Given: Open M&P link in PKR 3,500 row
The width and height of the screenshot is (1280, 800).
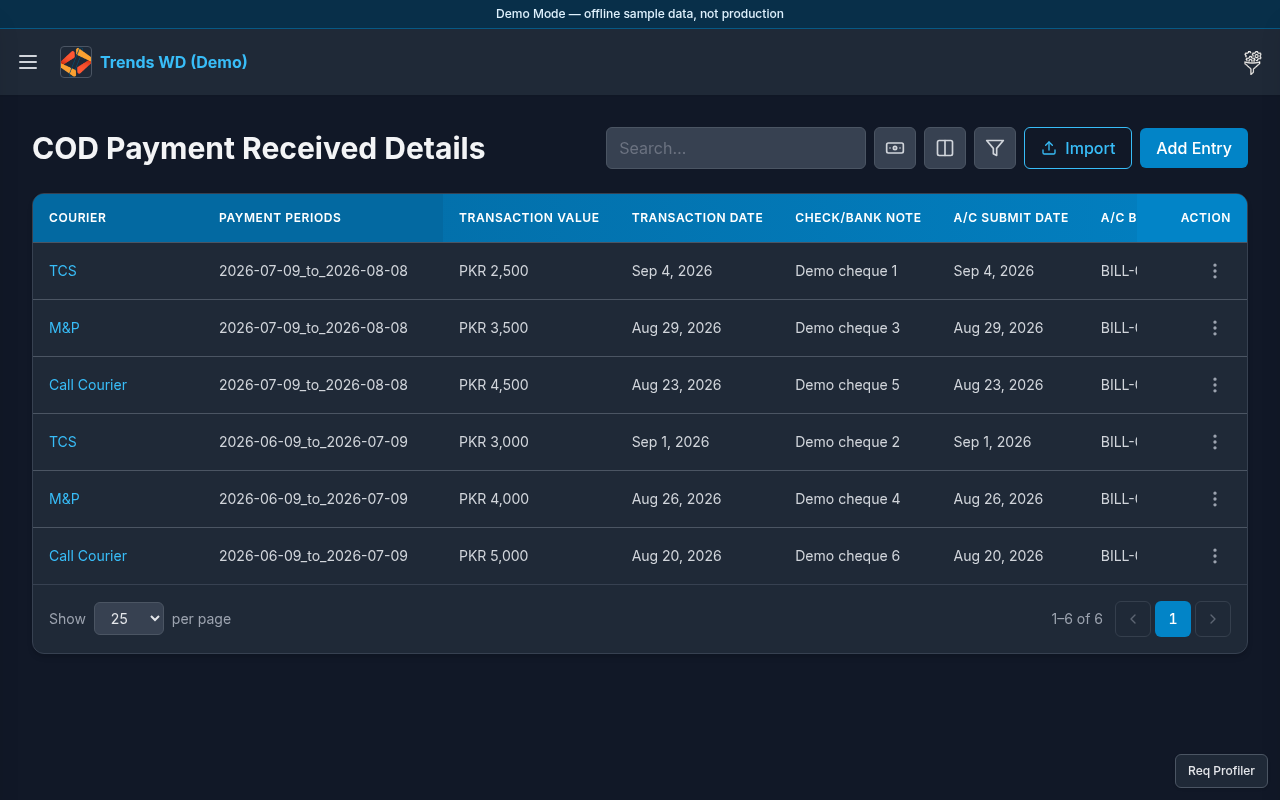Looking at the screenshot, I should (64, 328).
